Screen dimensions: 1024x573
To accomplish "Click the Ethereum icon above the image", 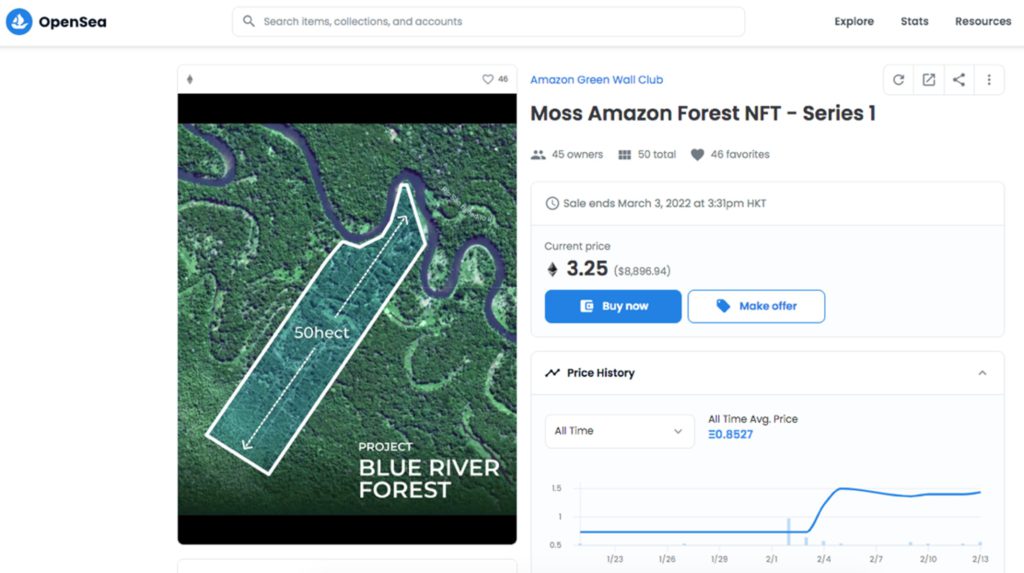I will tap(191, 79).
